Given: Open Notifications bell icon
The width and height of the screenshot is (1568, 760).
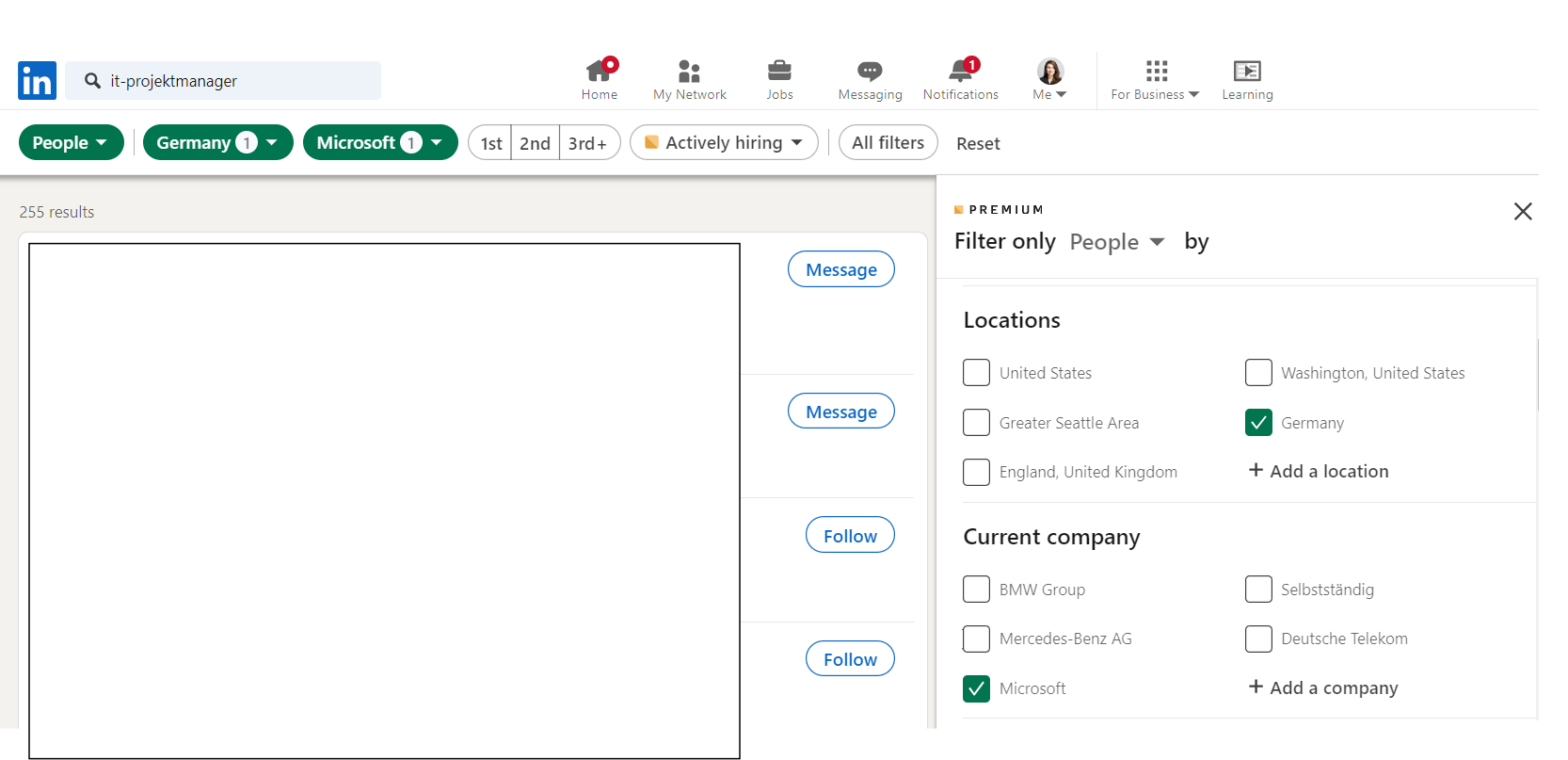Looking at the screenshot, I should point(961,70).
